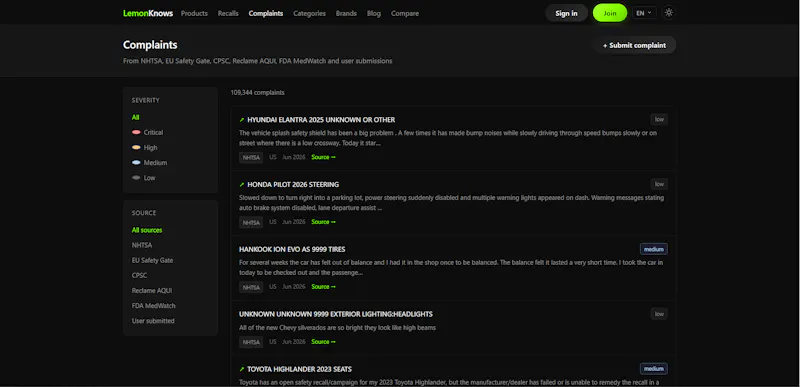Click low badge on Hyundai Elantra complaint
Screen dimensions: 800x387
click(x=659, y=119)
